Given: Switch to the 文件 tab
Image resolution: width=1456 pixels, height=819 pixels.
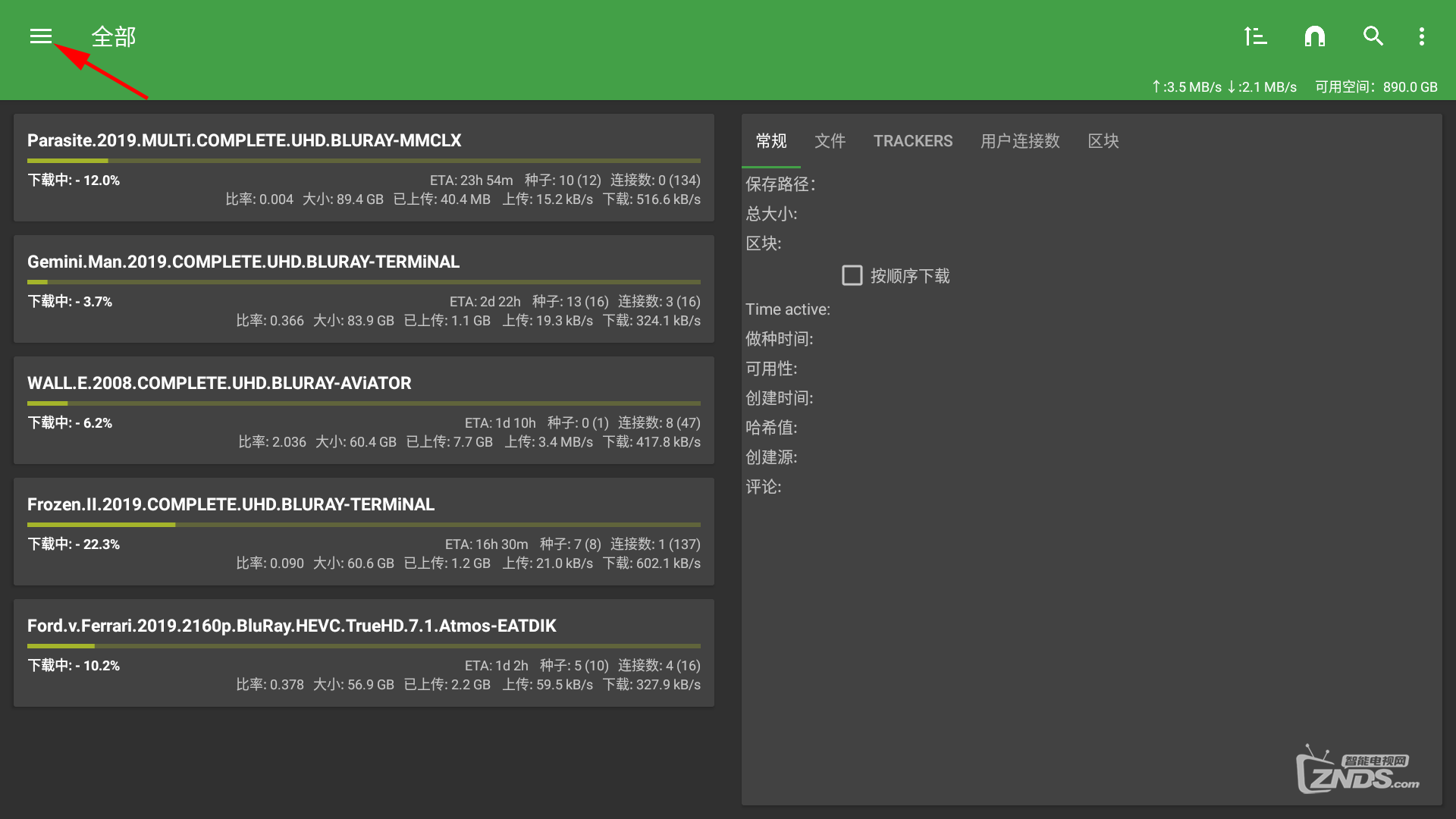Looking at the screenshot, I should 830,141.
